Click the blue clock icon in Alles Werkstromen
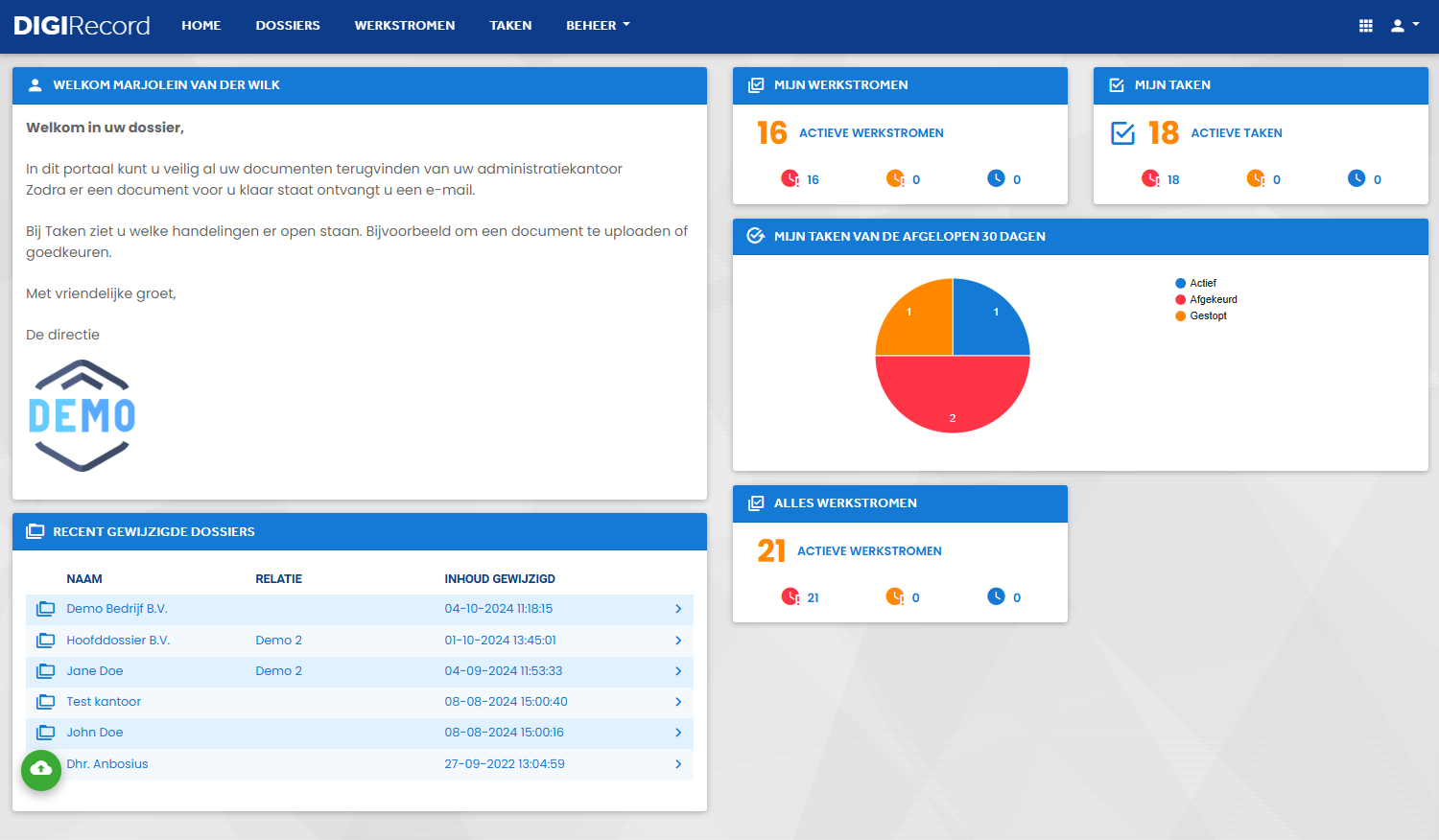The height and width of the screenshot is (840, 1439). coord(996,596)
